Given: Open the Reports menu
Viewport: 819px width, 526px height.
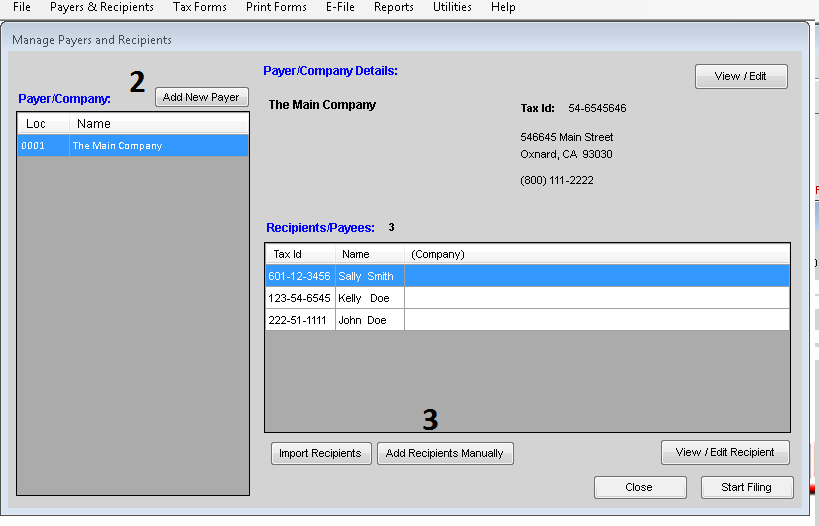Looking at the screenshot, I should 394,7.
